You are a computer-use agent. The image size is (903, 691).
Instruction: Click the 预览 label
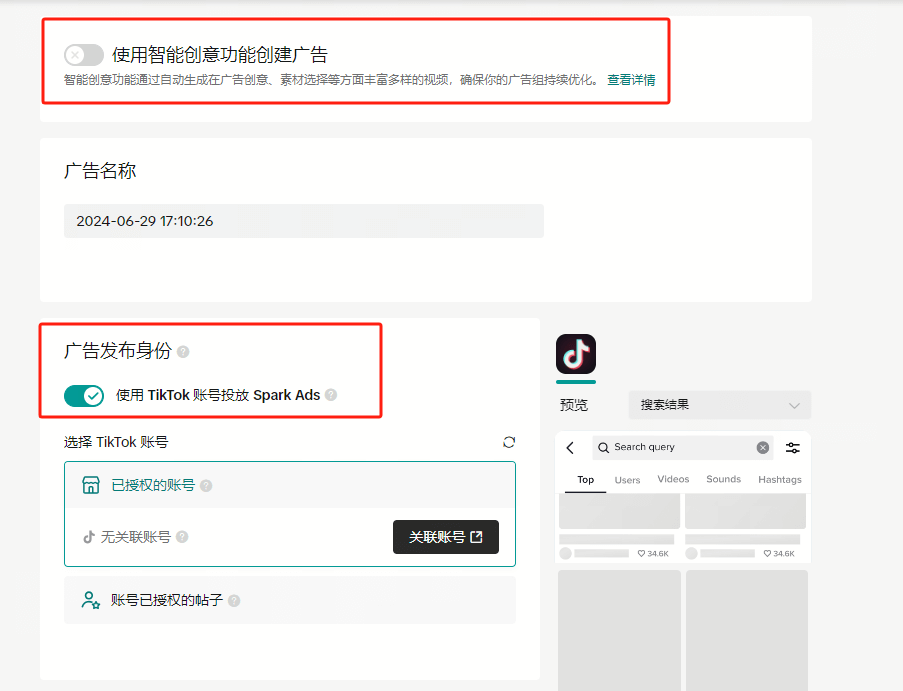pos(574,405)
